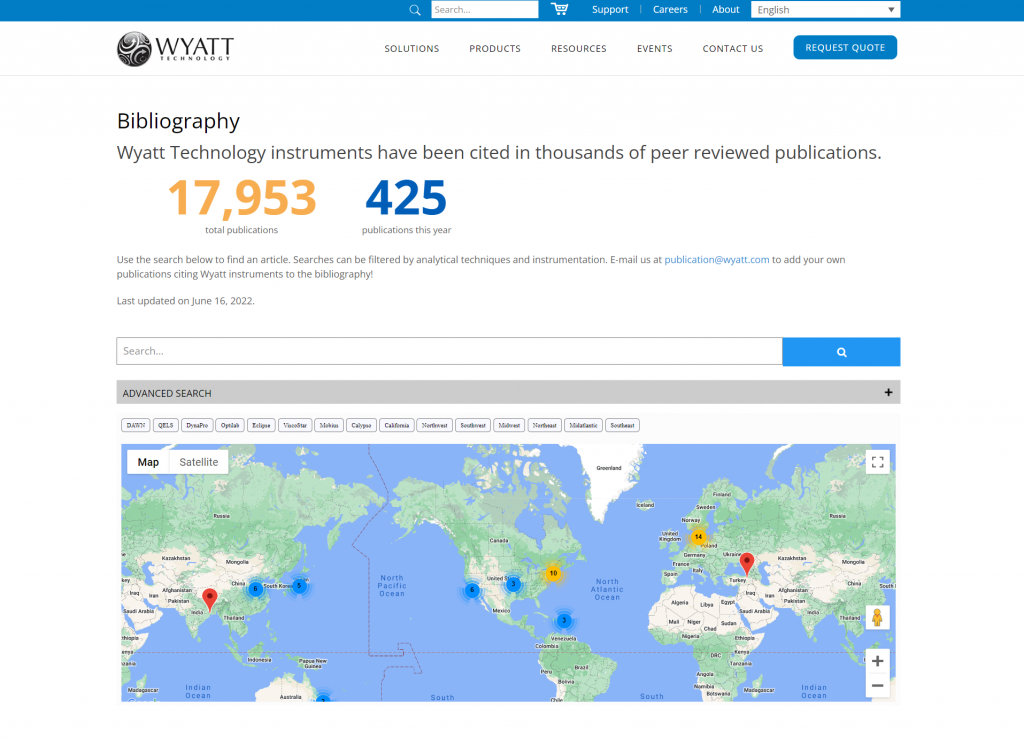Open the Solutions menu
The height and width of the screenshot is (745, 1024).
tap(411, 49)
